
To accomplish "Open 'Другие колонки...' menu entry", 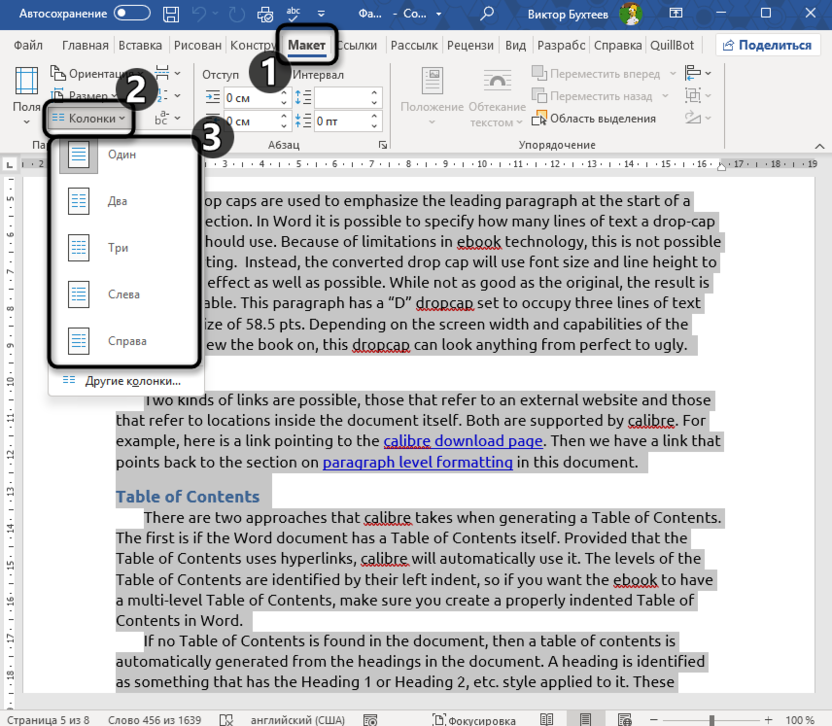I will [132, 381].
